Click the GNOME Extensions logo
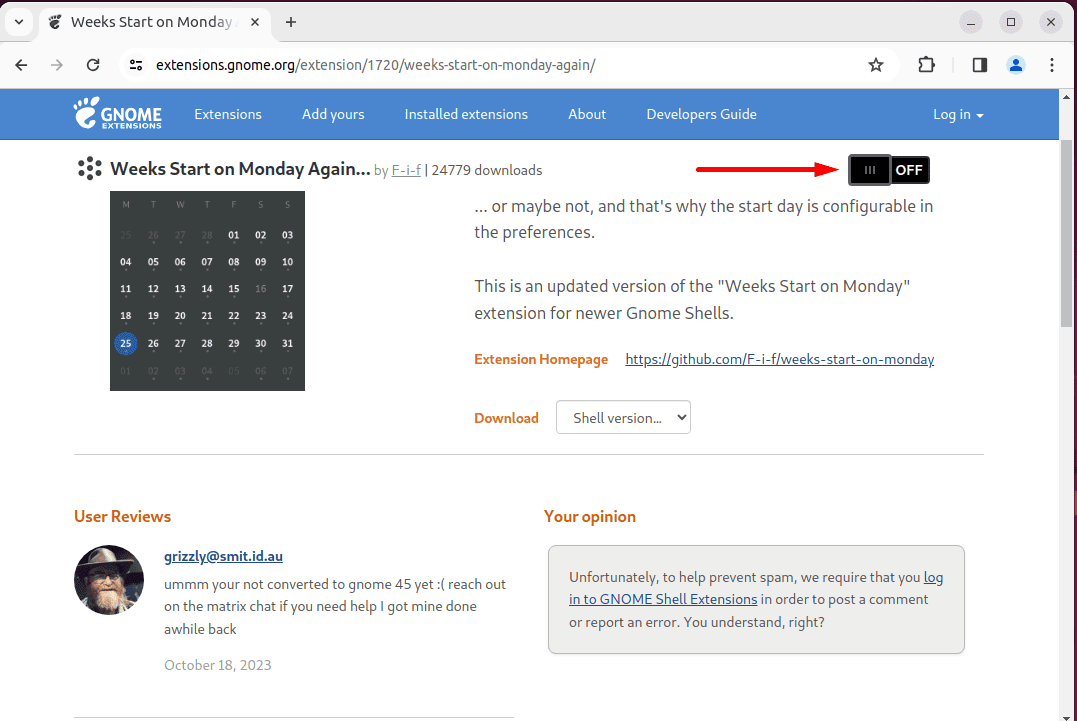This screenshot has height=721, width=1077. point(117,113)
